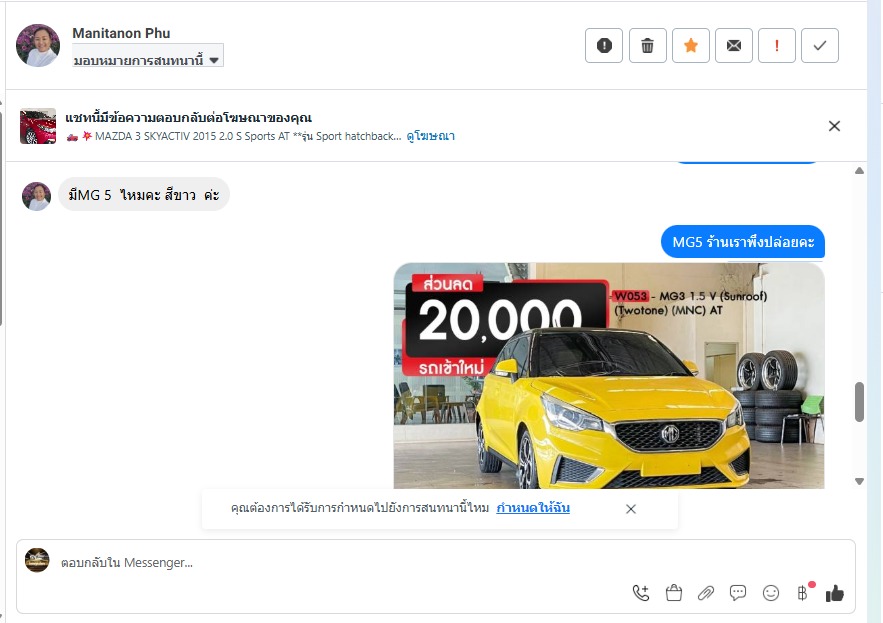Image resolution: width=883 pixels, height=623 pixels.
Task: Open the shopping bag products icon
Action: pyautogui.click(x=674, y=593)
